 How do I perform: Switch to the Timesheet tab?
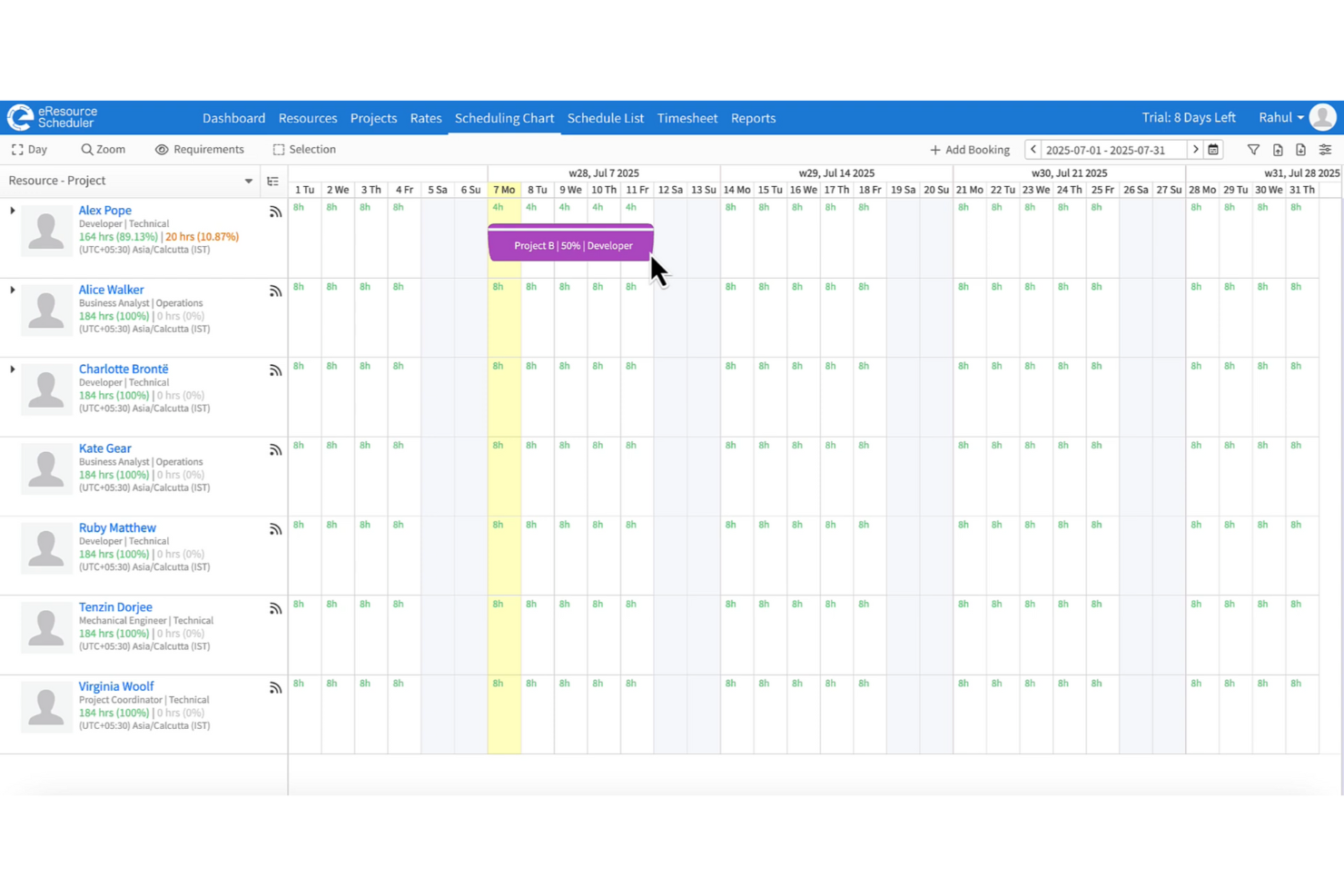(687, 118)
